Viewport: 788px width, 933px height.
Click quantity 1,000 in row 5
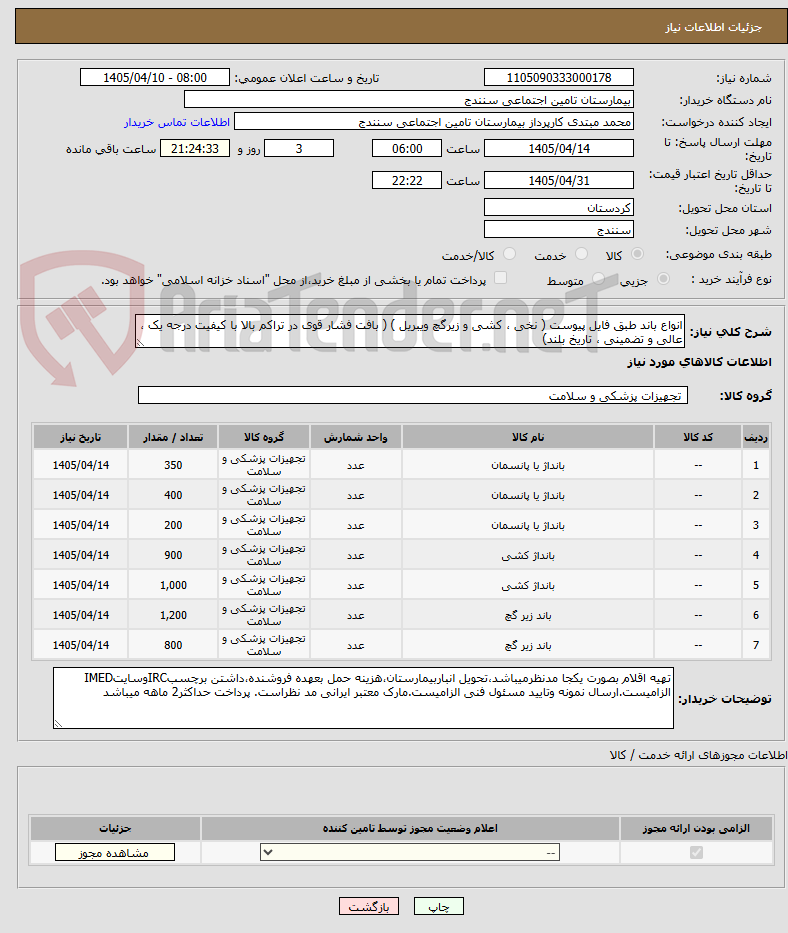[x=173, y=586]
